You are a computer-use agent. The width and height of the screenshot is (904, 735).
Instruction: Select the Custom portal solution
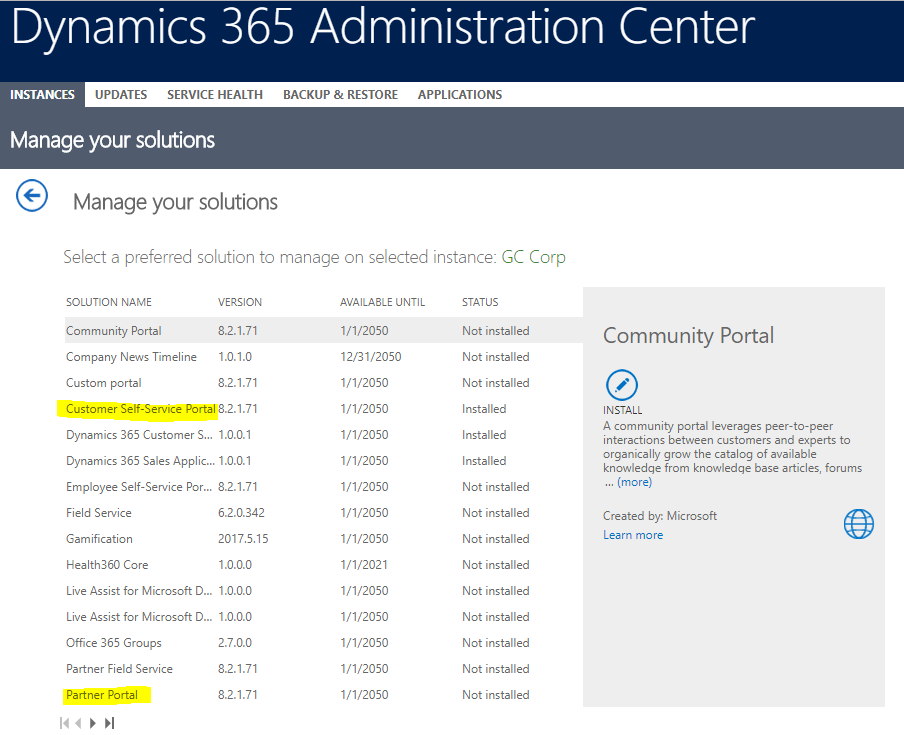coord(104,383)
